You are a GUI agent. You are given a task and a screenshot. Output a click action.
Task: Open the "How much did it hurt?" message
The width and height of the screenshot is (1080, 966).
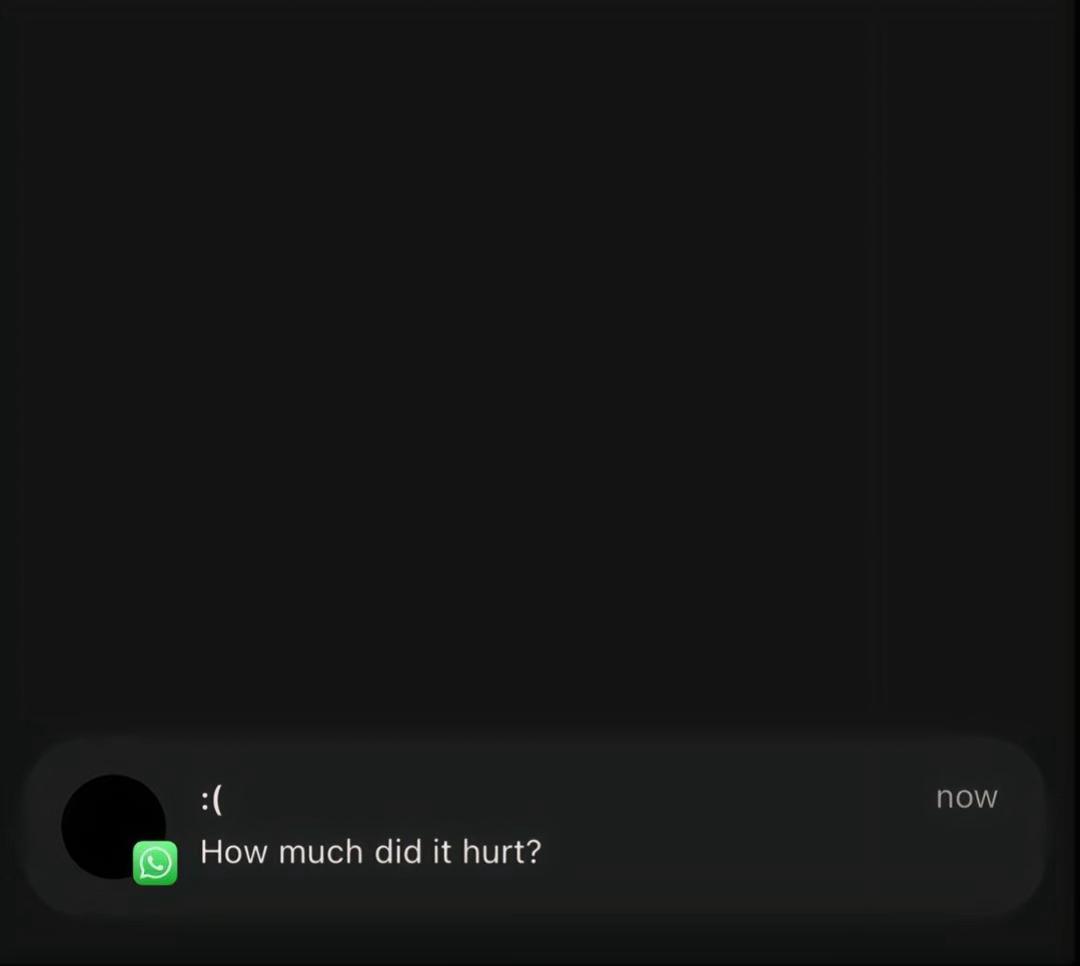(371, 852)
